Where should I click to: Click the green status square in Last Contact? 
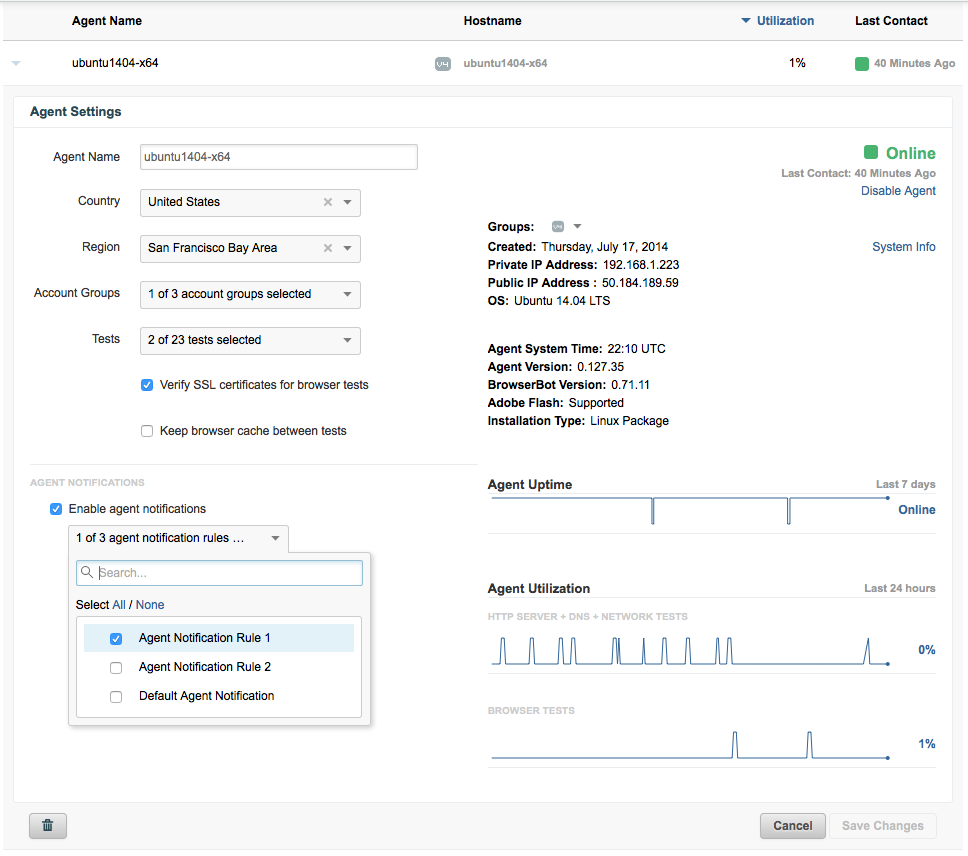[862, 63]
